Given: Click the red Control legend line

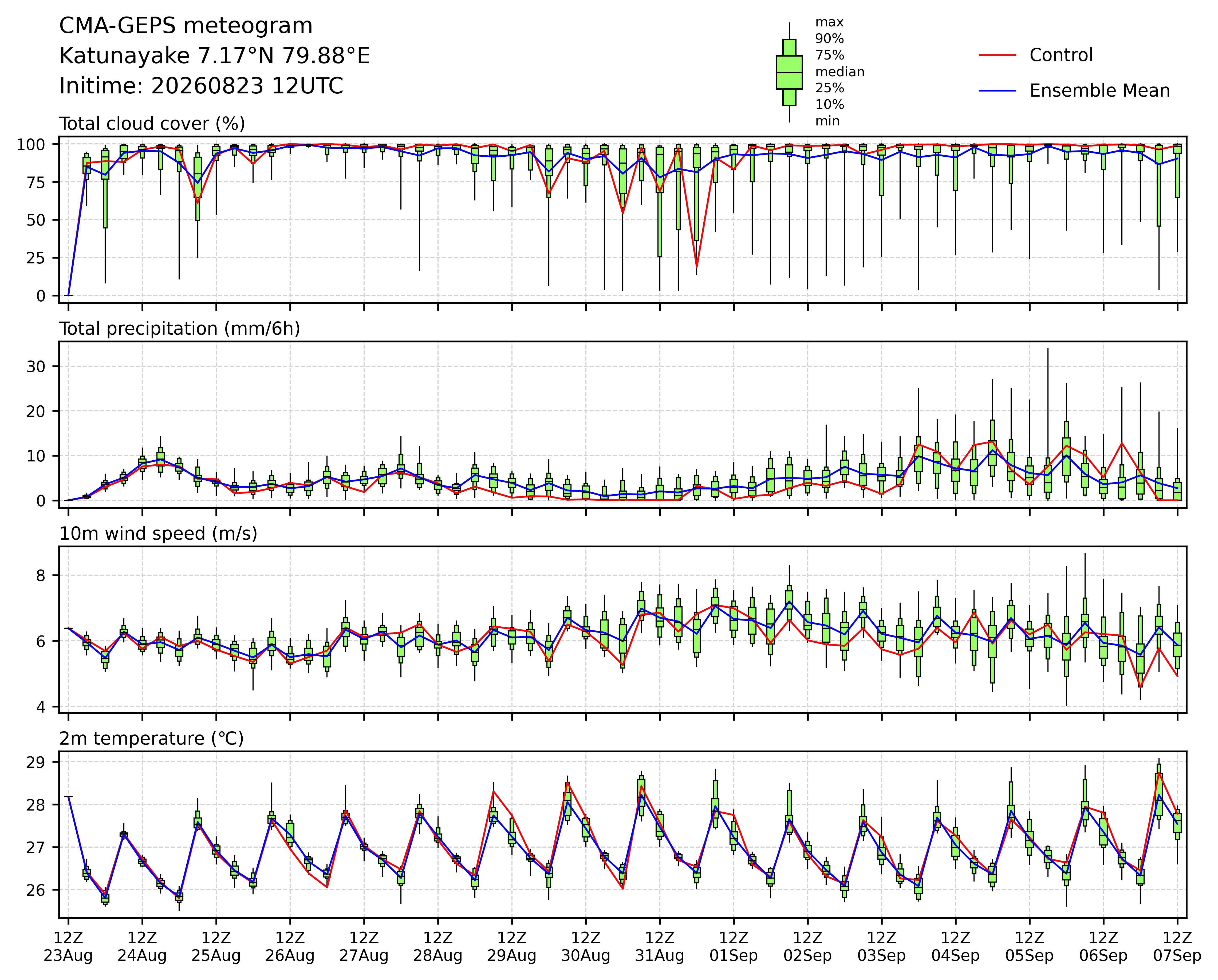Looking at the screenshot, I should point(997,55).
